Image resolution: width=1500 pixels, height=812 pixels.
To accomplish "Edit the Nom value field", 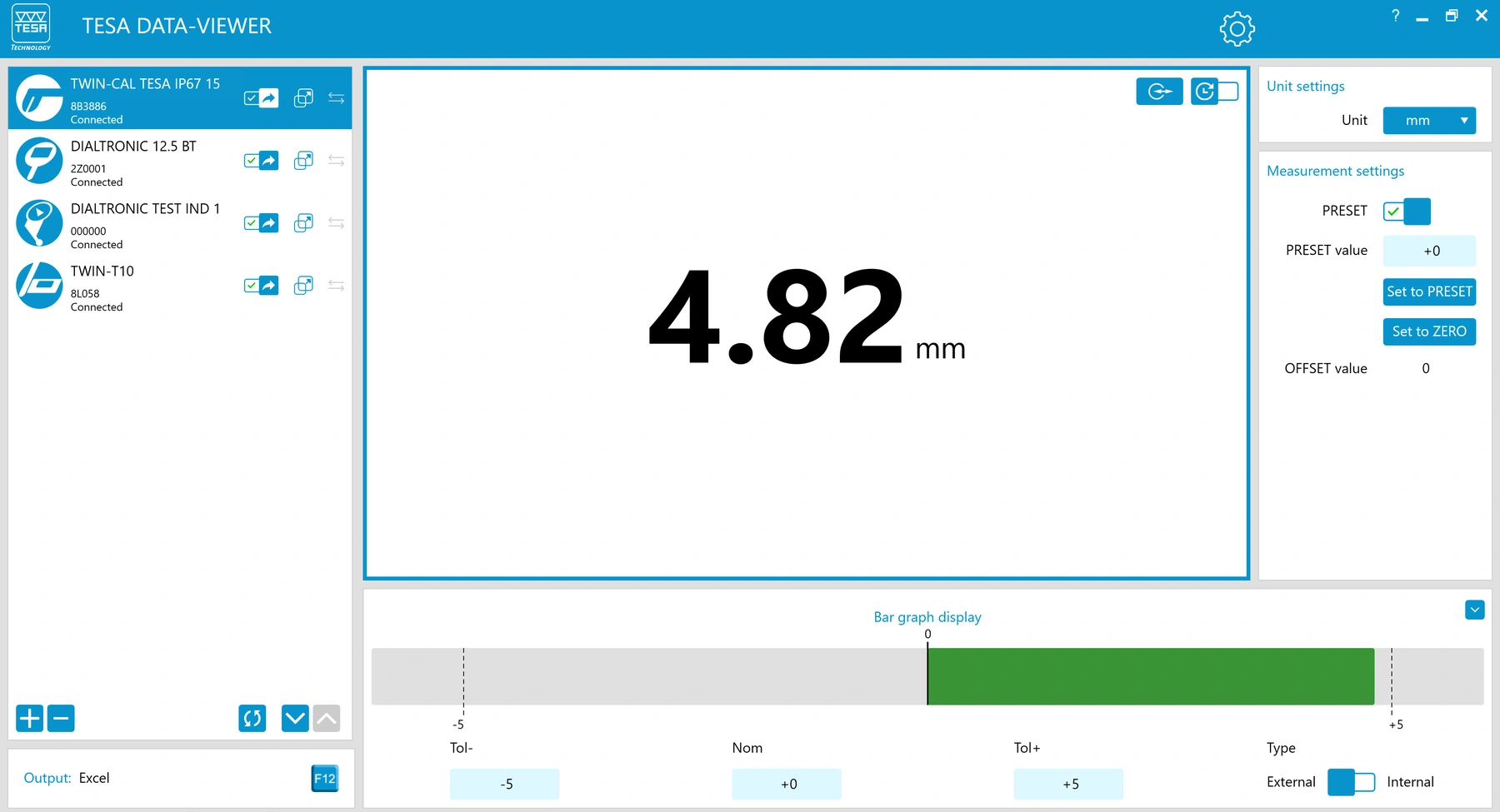I will (x=787, y=785).
